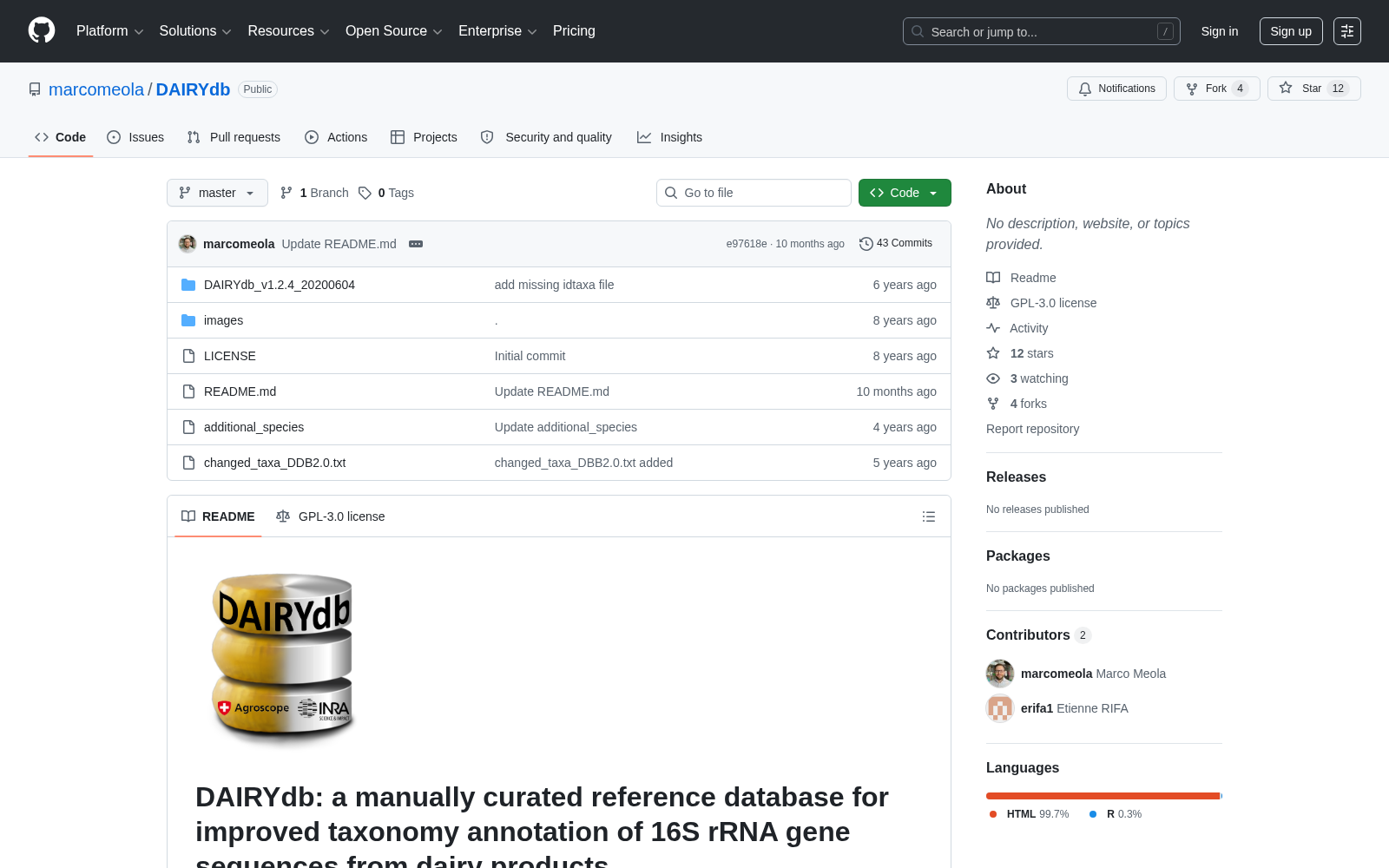Viewport: 1389px width, 868px height.
Task: Click the images folder icon
Action: [188, 320]
